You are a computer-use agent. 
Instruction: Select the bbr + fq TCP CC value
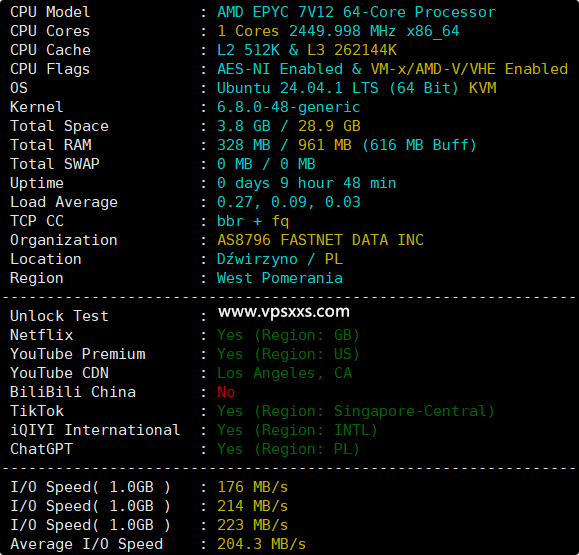coord(253,221)
